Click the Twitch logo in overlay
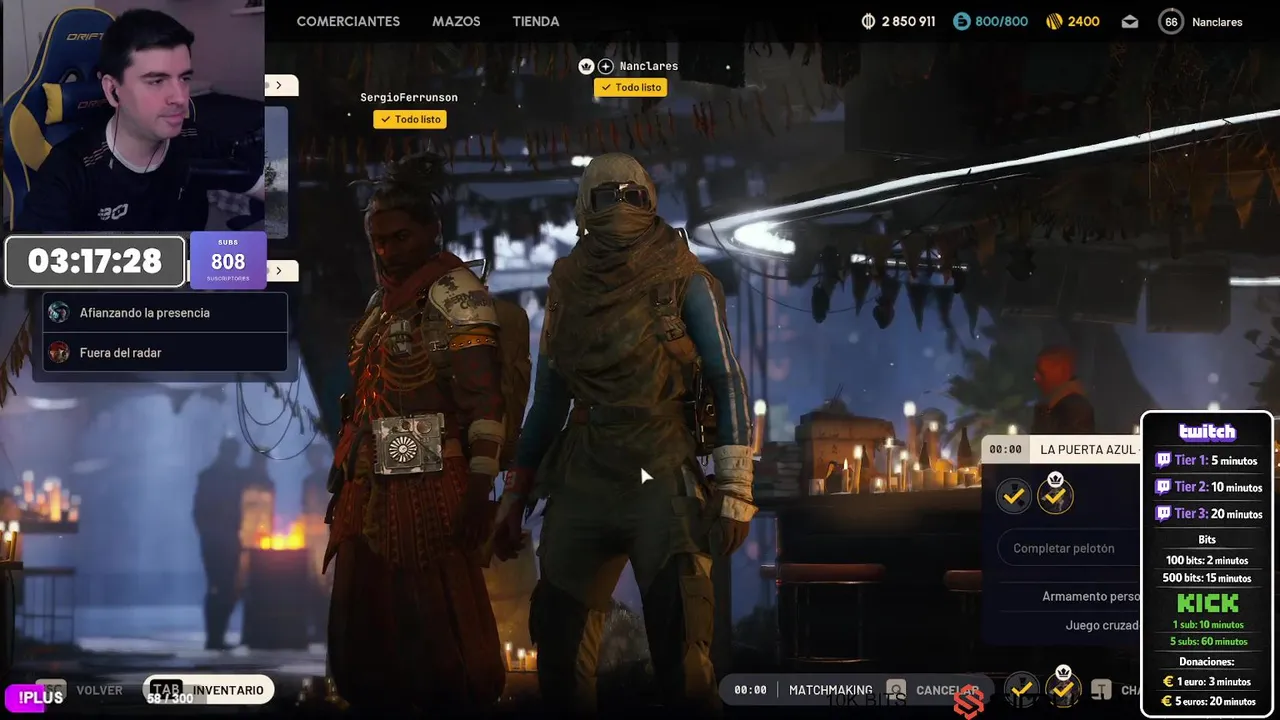Screen dimensions: 1280x720 [1207, 432]
